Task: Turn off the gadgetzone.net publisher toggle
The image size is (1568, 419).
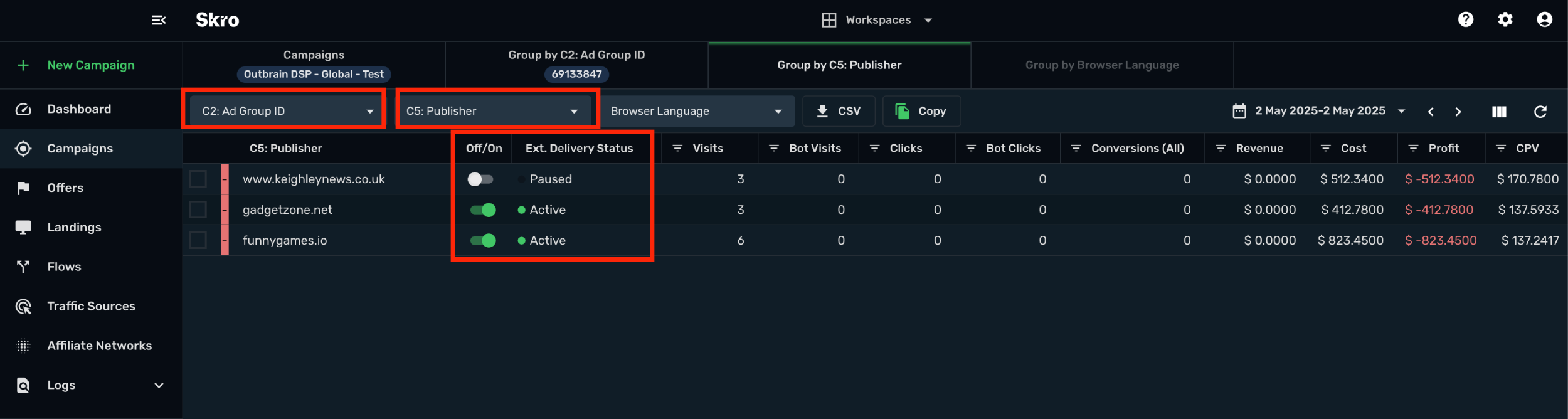Action: click(x=483, y=210)
